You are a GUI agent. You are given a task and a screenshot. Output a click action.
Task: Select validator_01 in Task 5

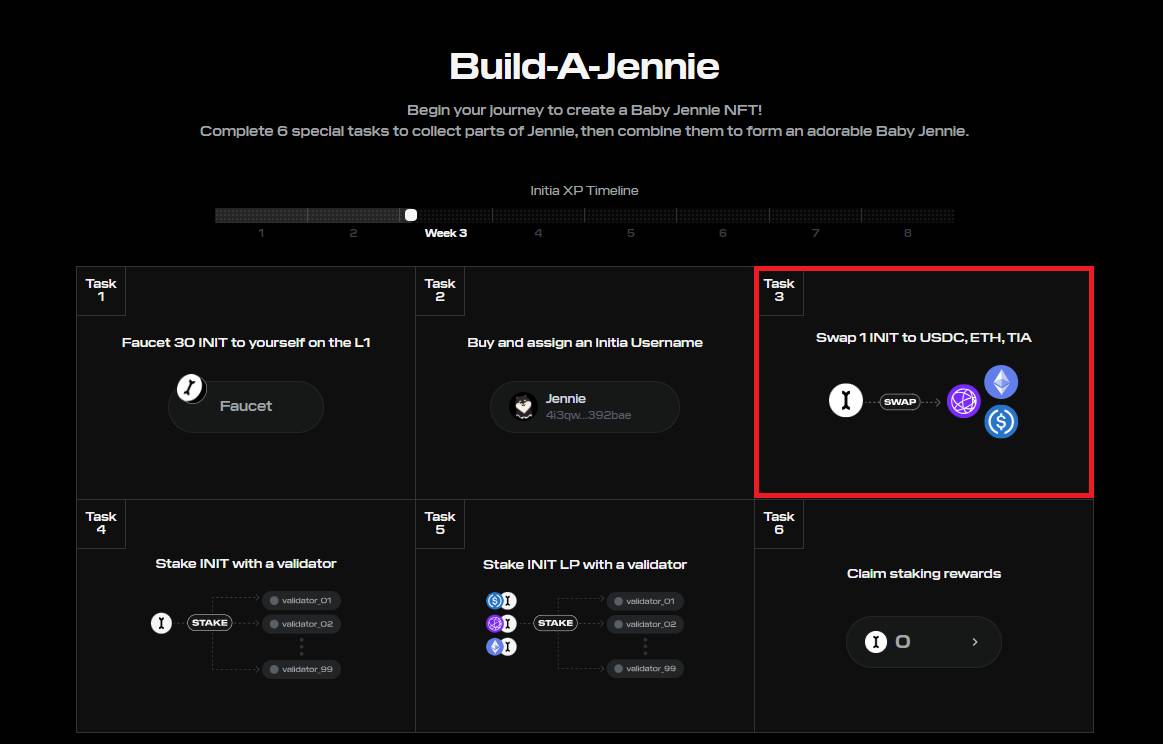(645, 601)
